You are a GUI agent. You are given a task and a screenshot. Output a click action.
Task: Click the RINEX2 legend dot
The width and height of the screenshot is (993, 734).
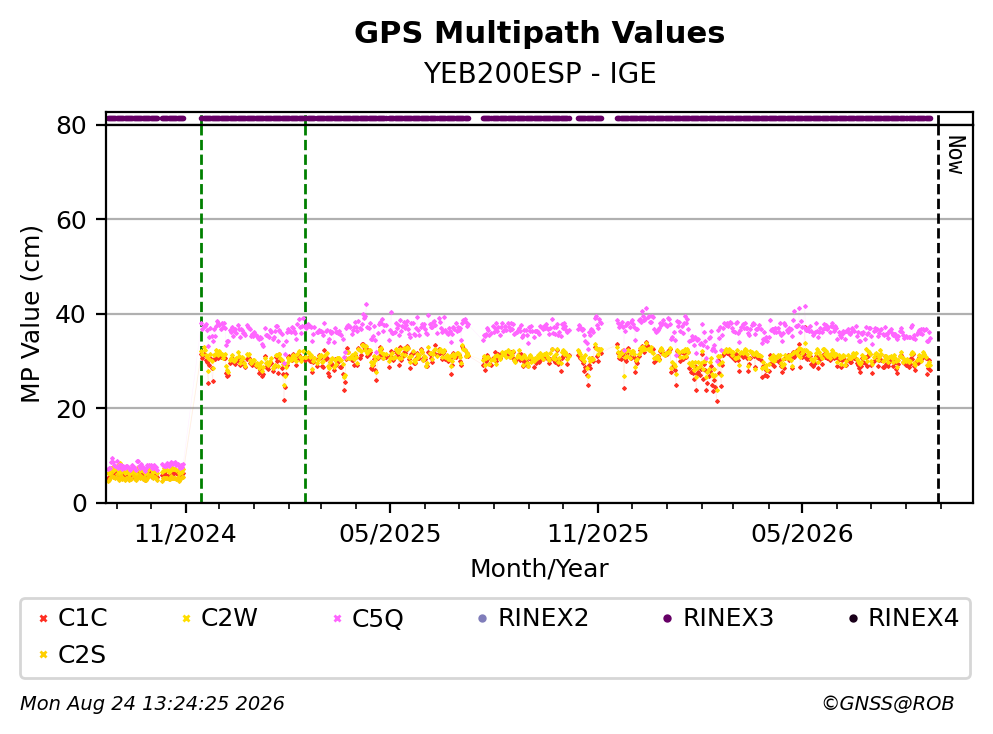tap(483, 618)
